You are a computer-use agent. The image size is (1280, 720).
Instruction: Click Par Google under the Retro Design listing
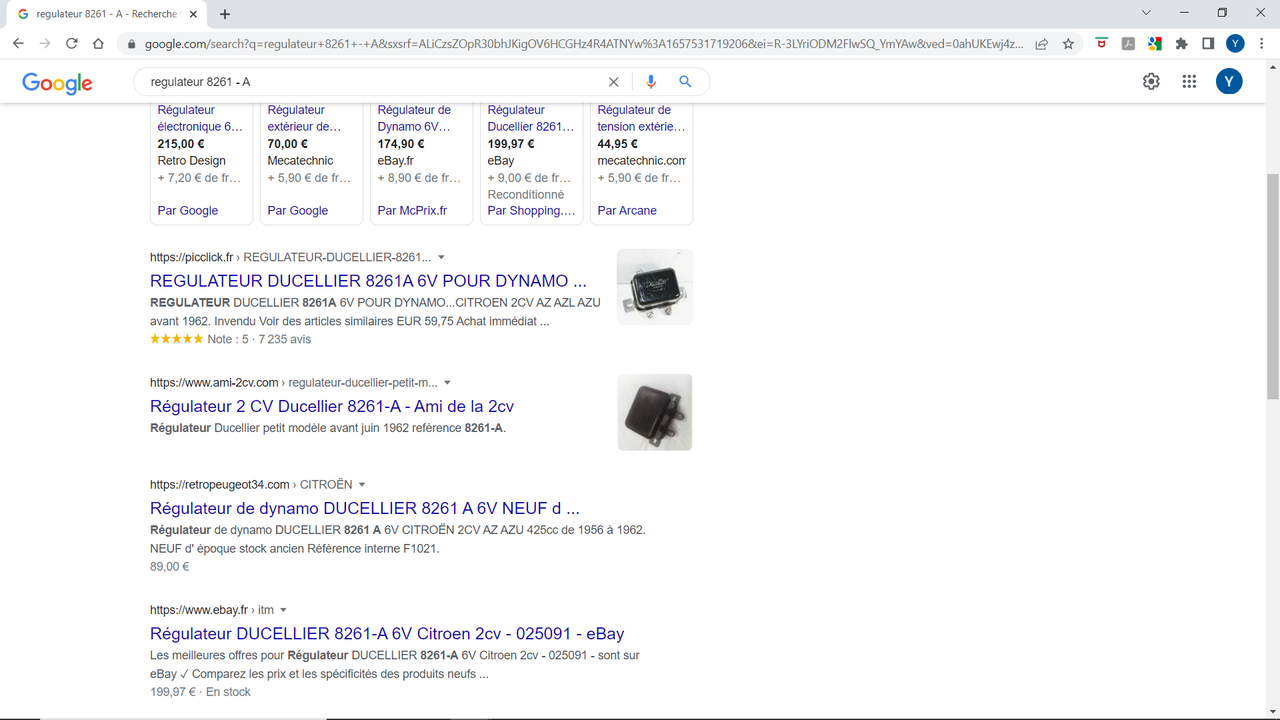coord(188,211)
